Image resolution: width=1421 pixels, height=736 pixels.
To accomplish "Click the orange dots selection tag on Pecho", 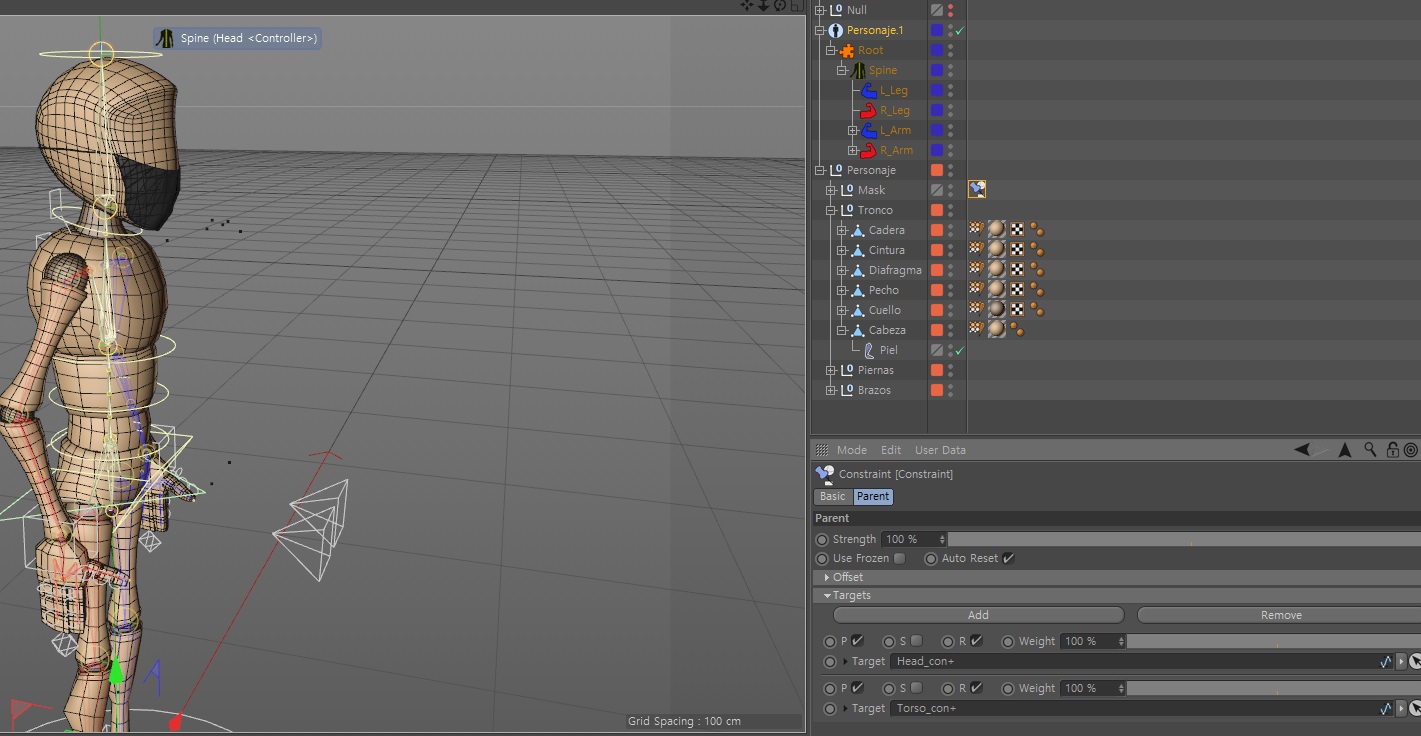I will click(1037, 290).
